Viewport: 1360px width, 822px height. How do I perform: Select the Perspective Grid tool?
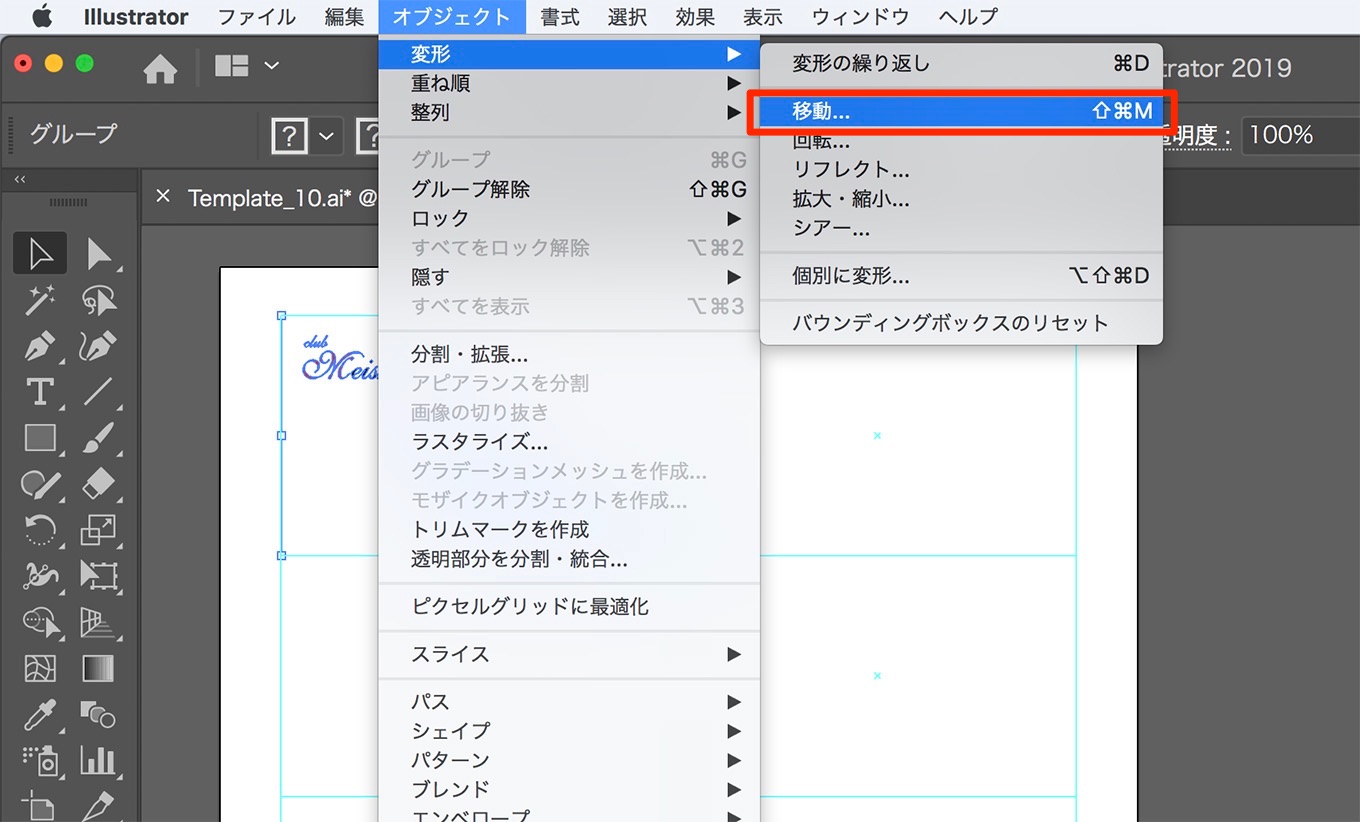click(x=98, y=622)
